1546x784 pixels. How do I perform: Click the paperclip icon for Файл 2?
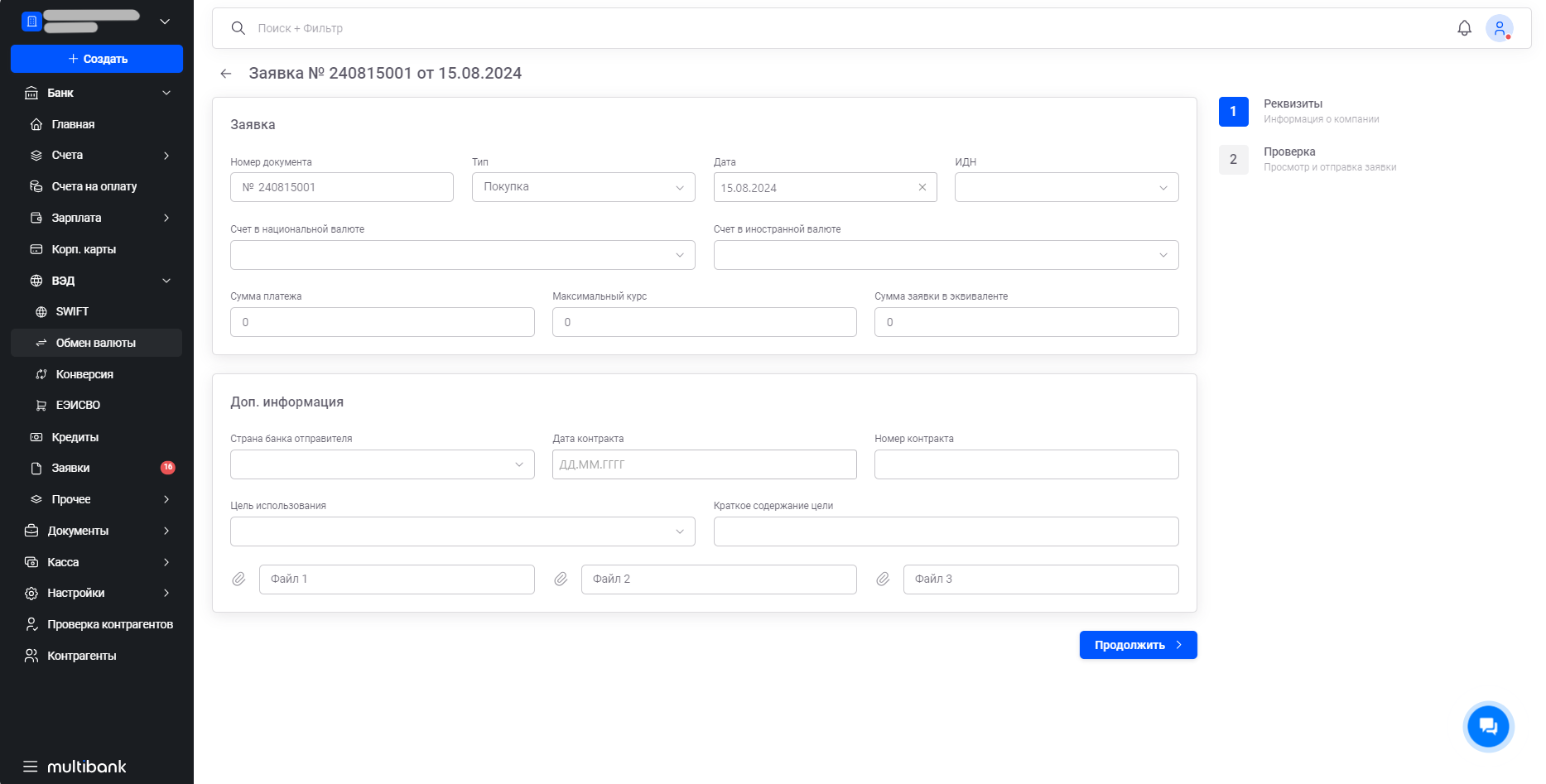click(x=561, y=580)
